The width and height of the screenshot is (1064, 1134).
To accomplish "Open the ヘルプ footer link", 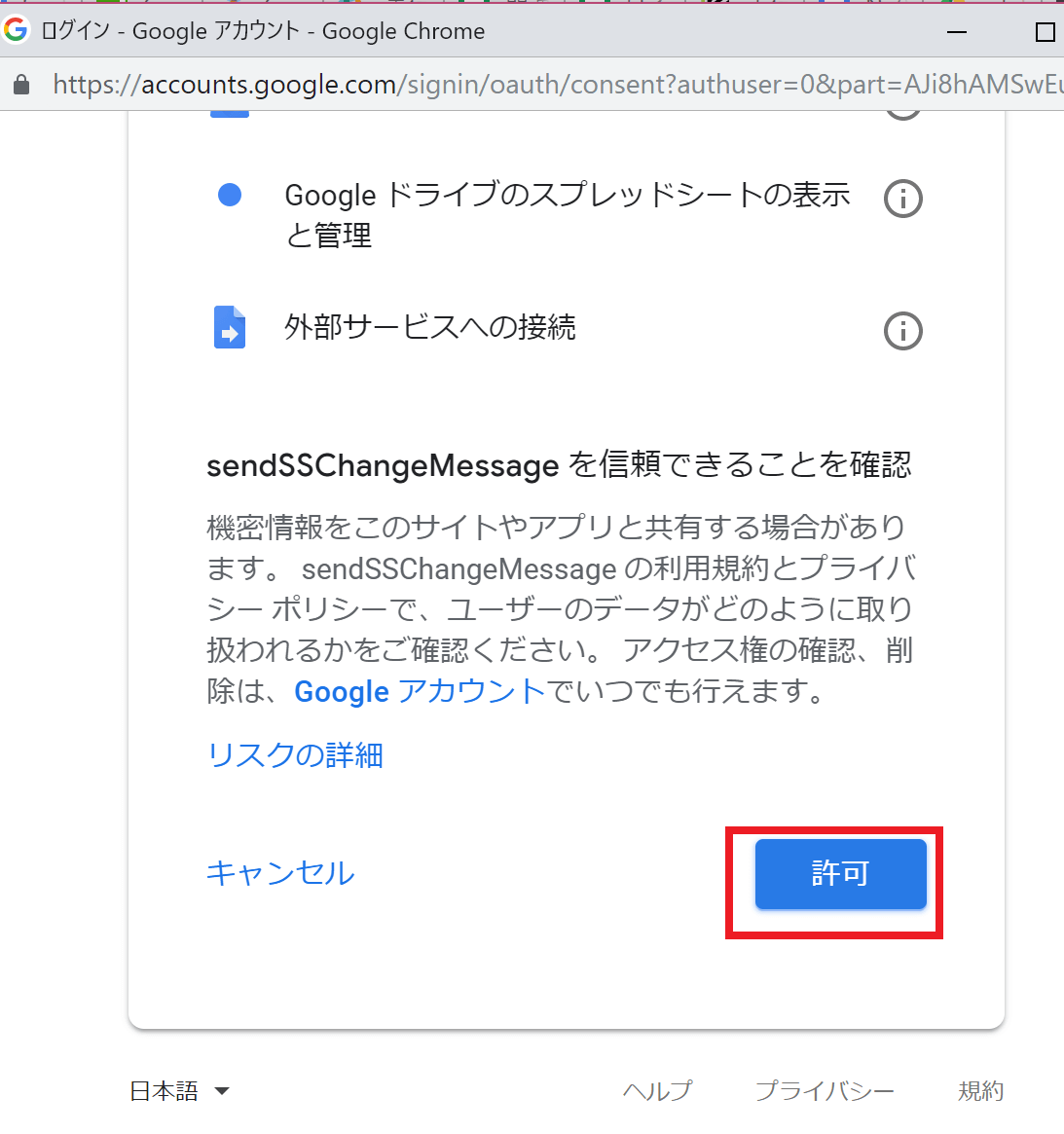I will (x=657, y=1091).
